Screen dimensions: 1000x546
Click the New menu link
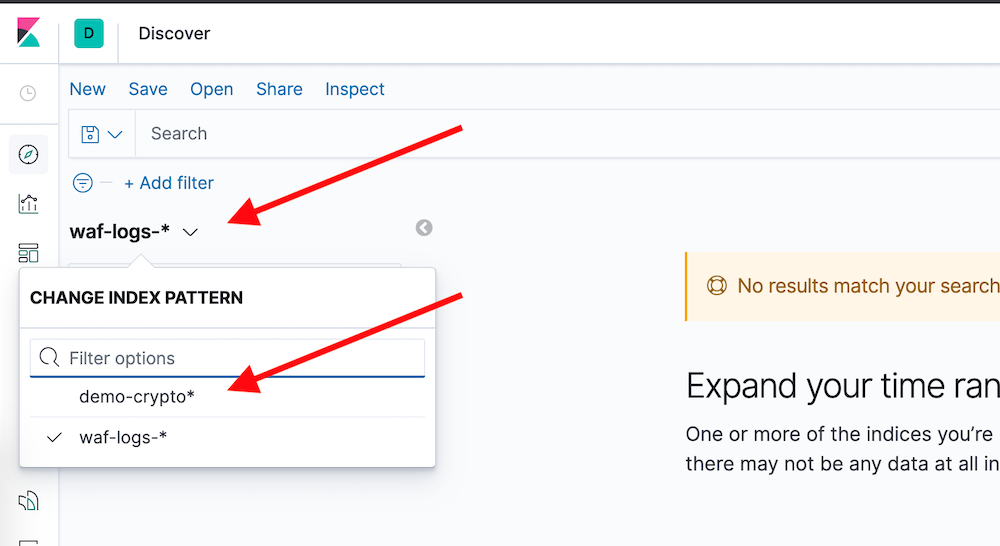point(87,89)
